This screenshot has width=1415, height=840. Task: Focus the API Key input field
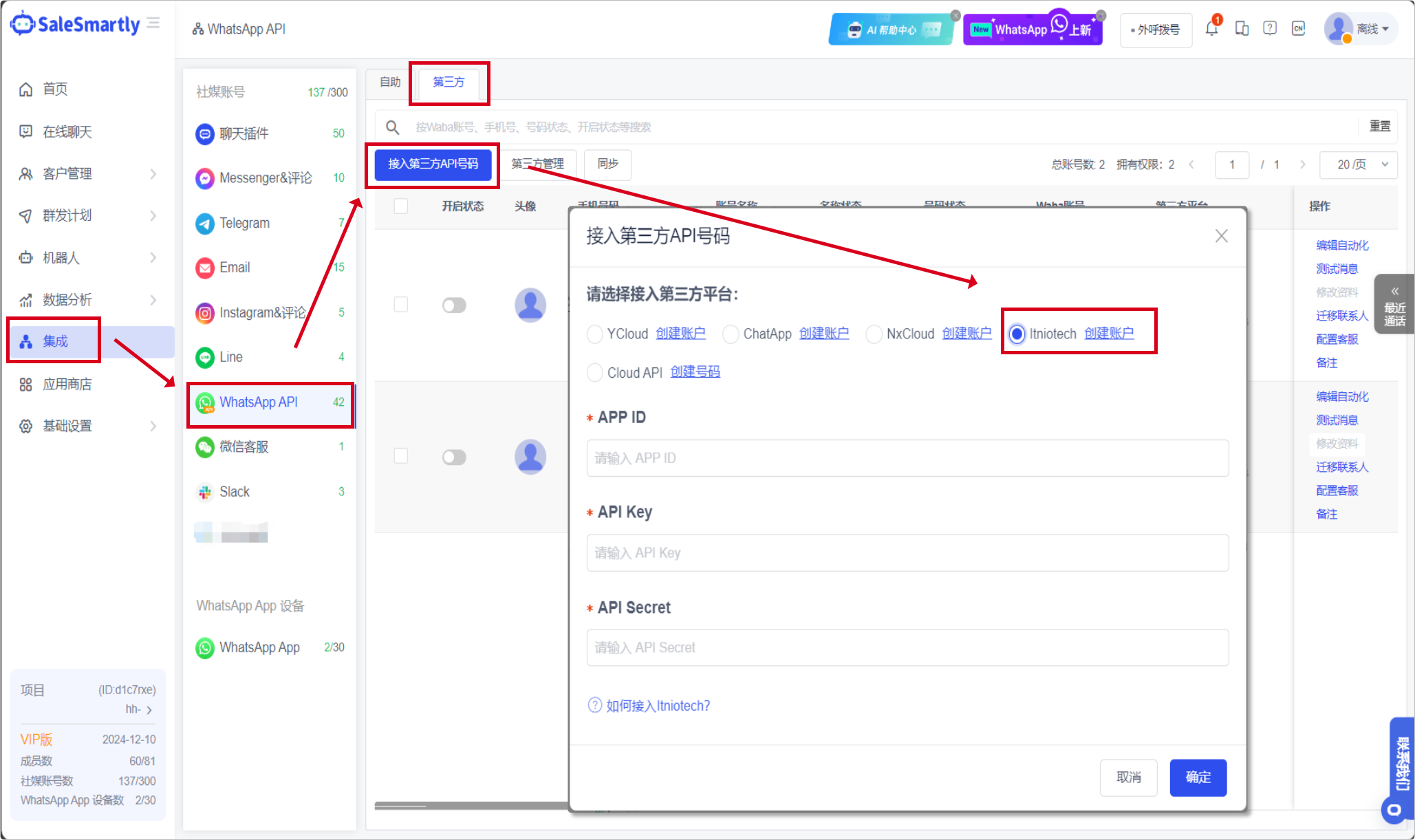pyautogui.click(x=907, y=553)
